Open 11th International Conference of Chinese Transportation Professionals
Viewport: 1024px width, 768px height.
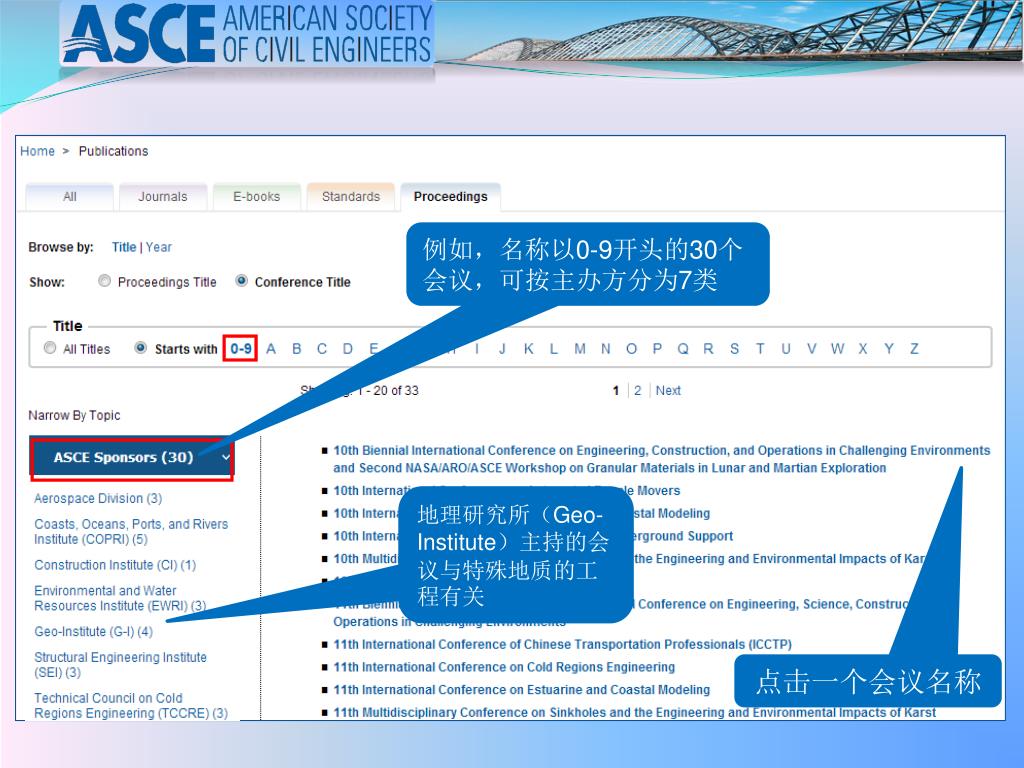(x=562, y=645)
